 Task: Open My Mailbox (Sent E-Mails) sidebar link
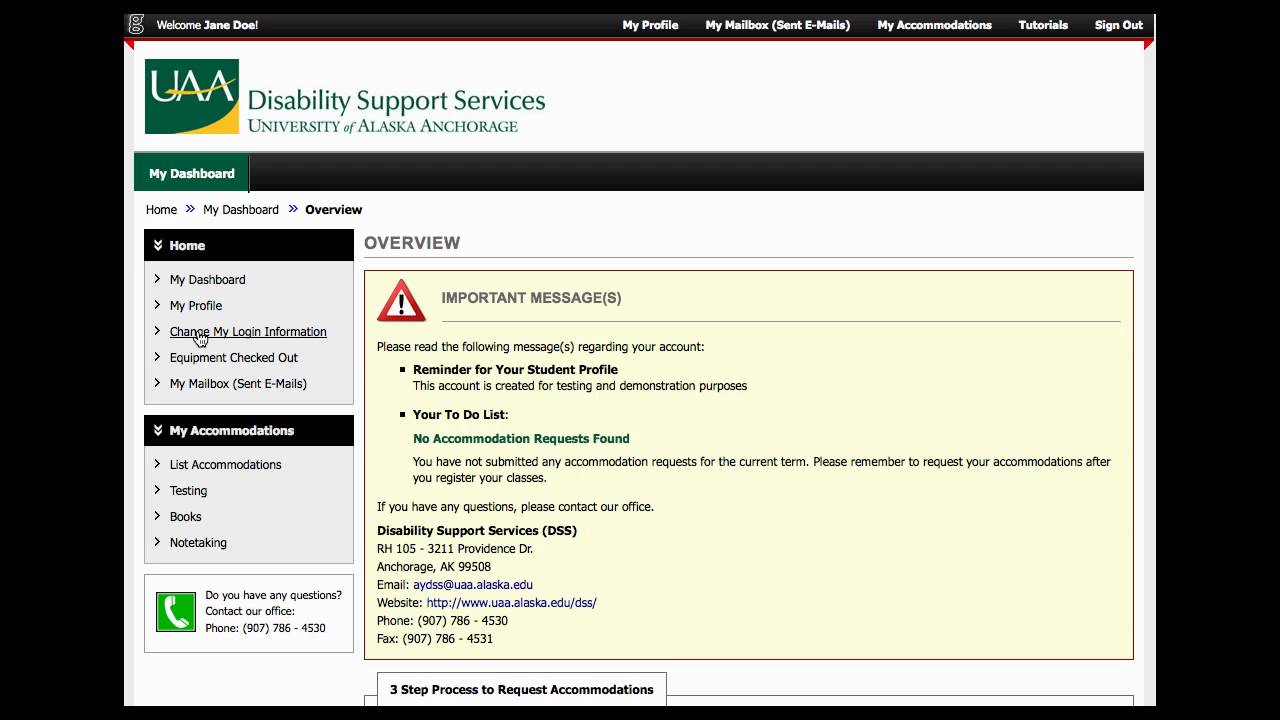click(238, 383)
